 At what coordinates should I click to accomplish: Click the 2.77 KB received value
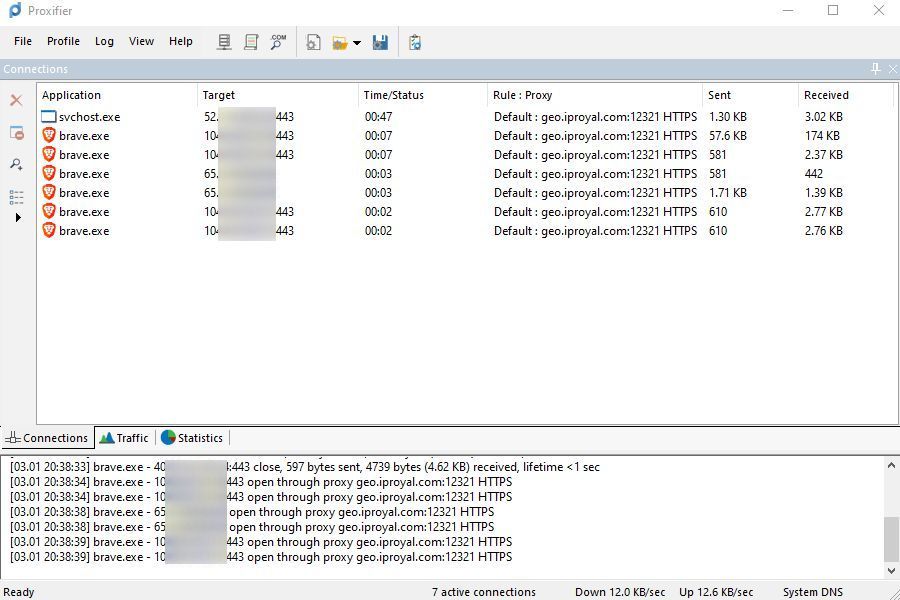pos(824,212)
